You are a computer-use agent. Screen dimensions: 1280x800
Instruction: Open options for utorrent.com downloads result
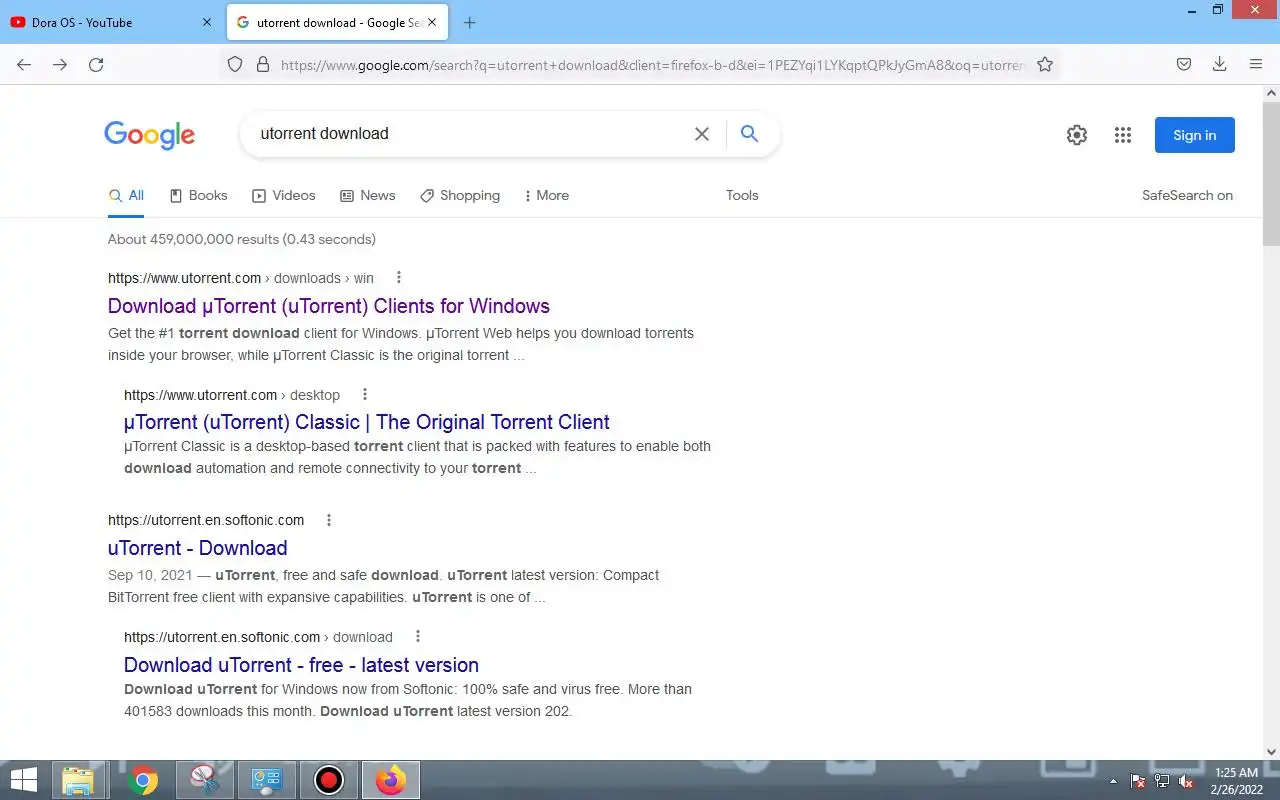[399, 277]
